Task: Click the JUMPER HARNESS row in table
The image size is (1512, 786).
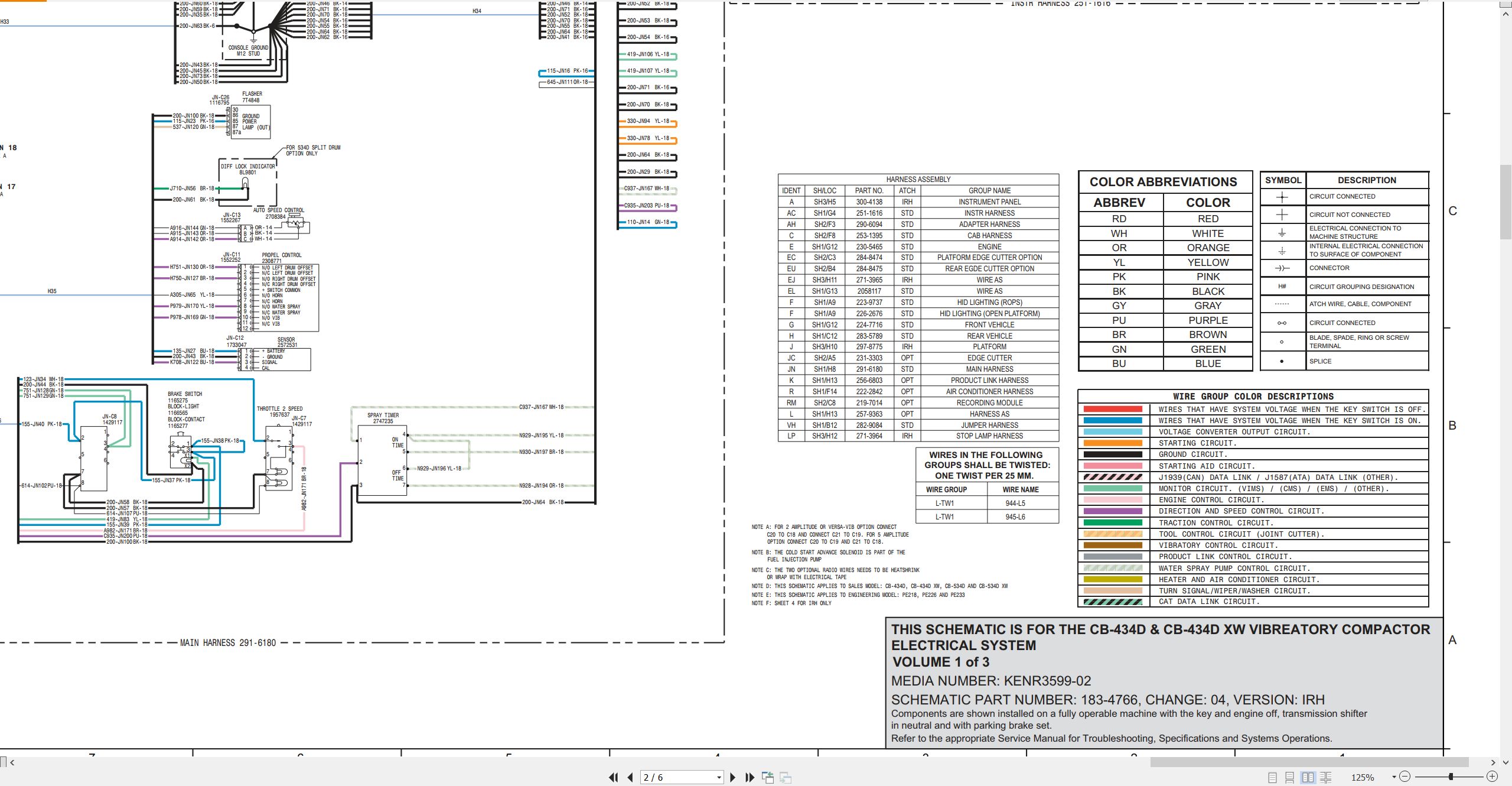Action: (x=918, y=426)
